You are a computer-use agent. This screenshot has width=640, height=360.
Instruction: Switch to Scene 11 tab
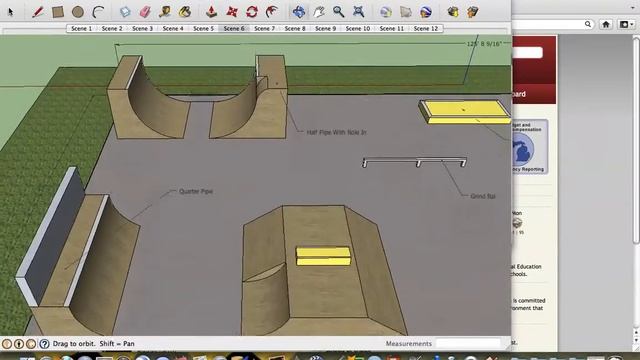[391, 29]
